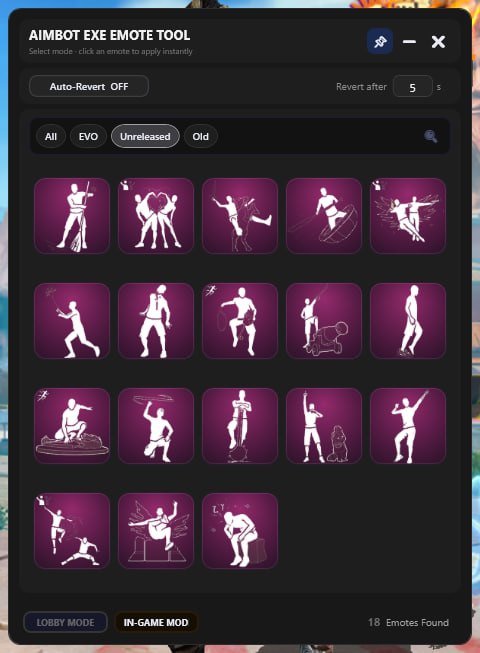The width and height of the screenshot is (480, 653).
Task: Switch to LOBBY MODE
Action: point(65,622)
